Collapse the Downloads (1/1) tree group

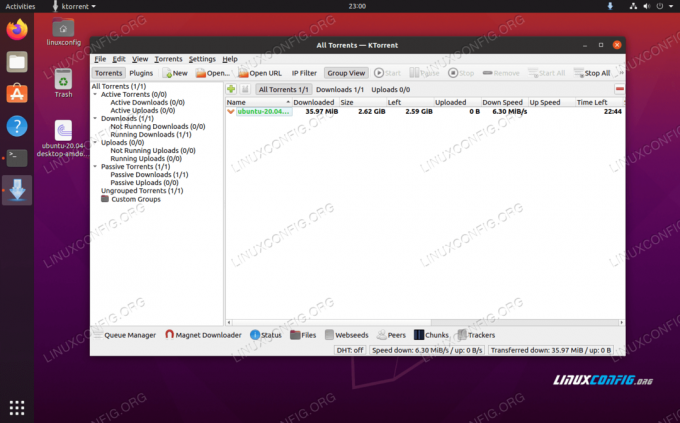(x=95, y=118)
